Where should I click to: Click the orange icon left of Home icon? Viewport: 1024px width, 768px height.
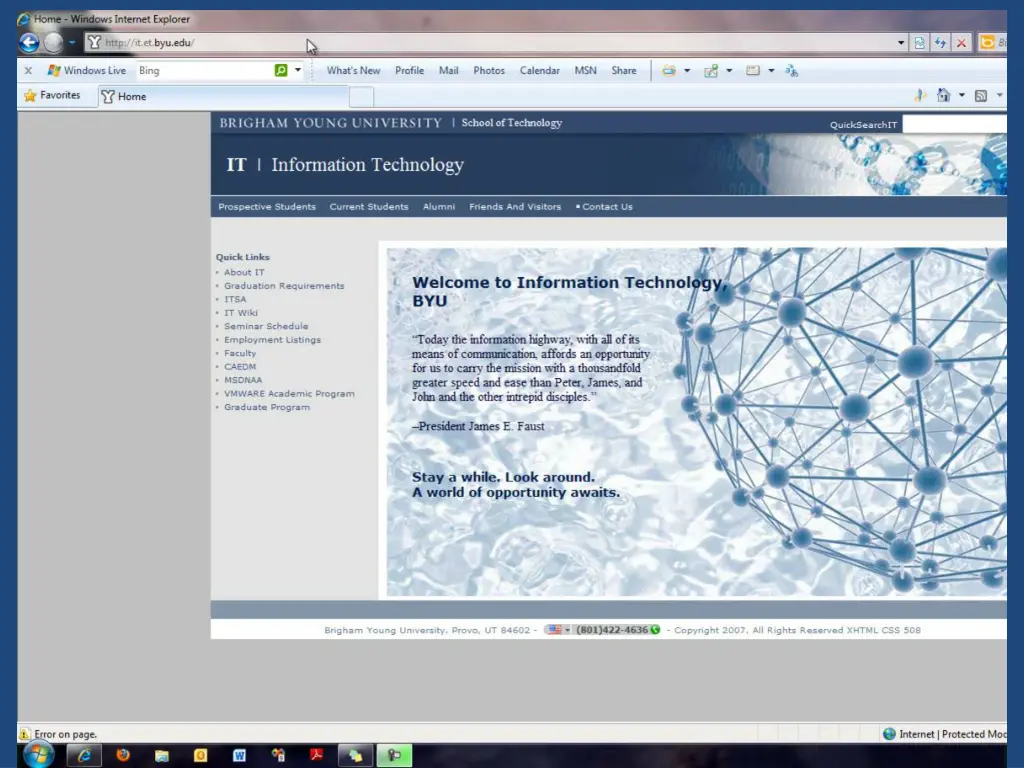click(920, 95)
